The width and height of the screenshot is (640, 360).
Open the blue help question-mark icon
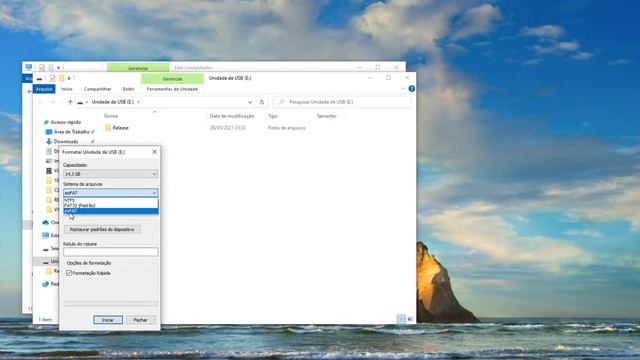click(x=411, y=89)
